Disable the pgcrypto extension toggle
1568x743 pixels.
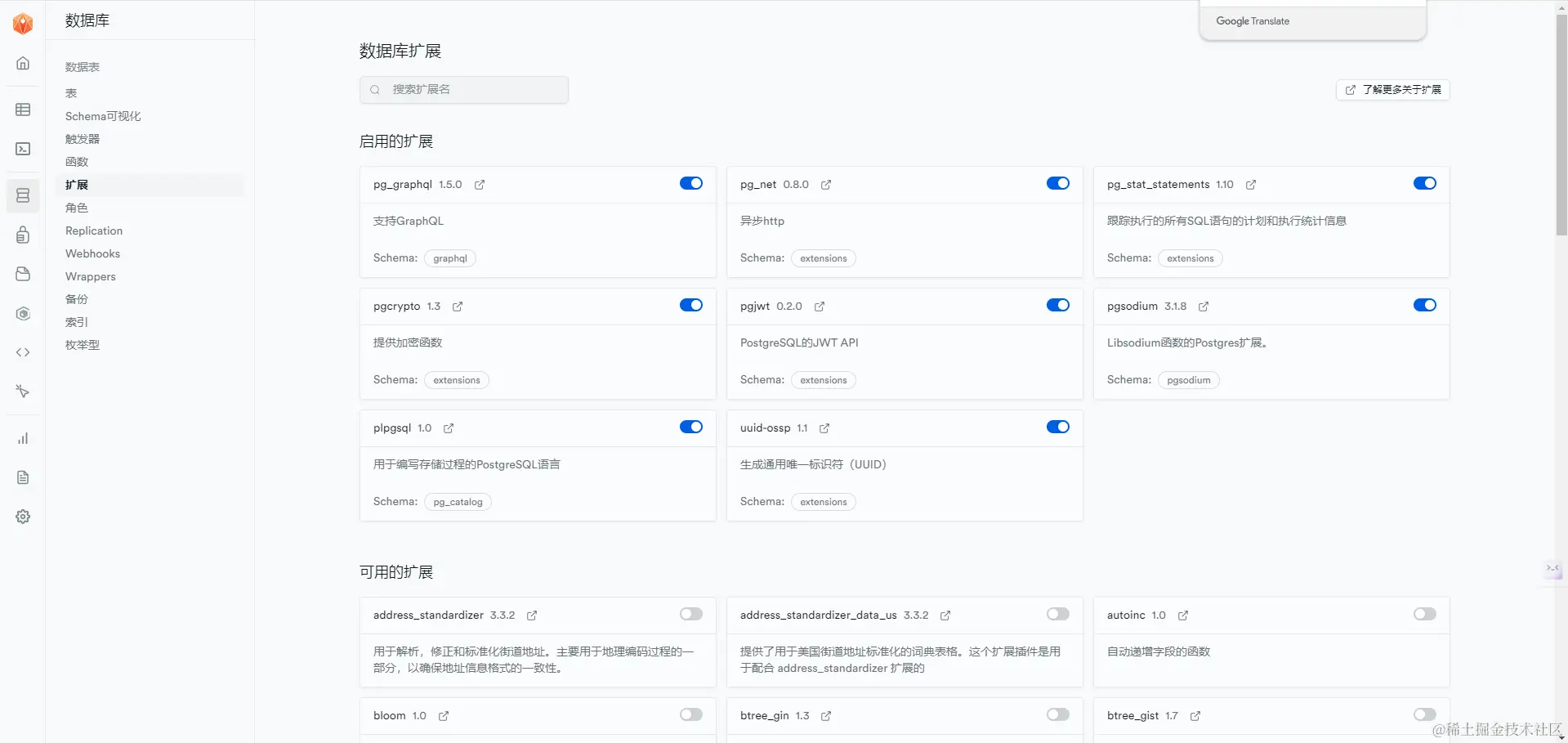691,305
